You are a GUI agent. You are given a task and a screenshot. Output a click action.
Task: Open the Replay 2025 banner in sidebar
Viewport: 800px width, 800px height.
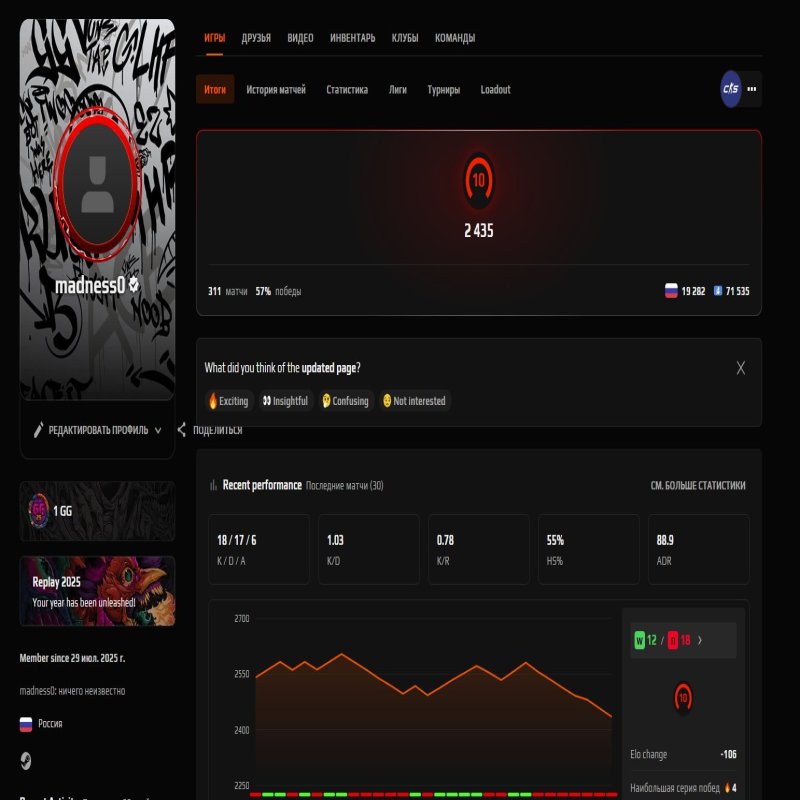[x=96, y=590]
